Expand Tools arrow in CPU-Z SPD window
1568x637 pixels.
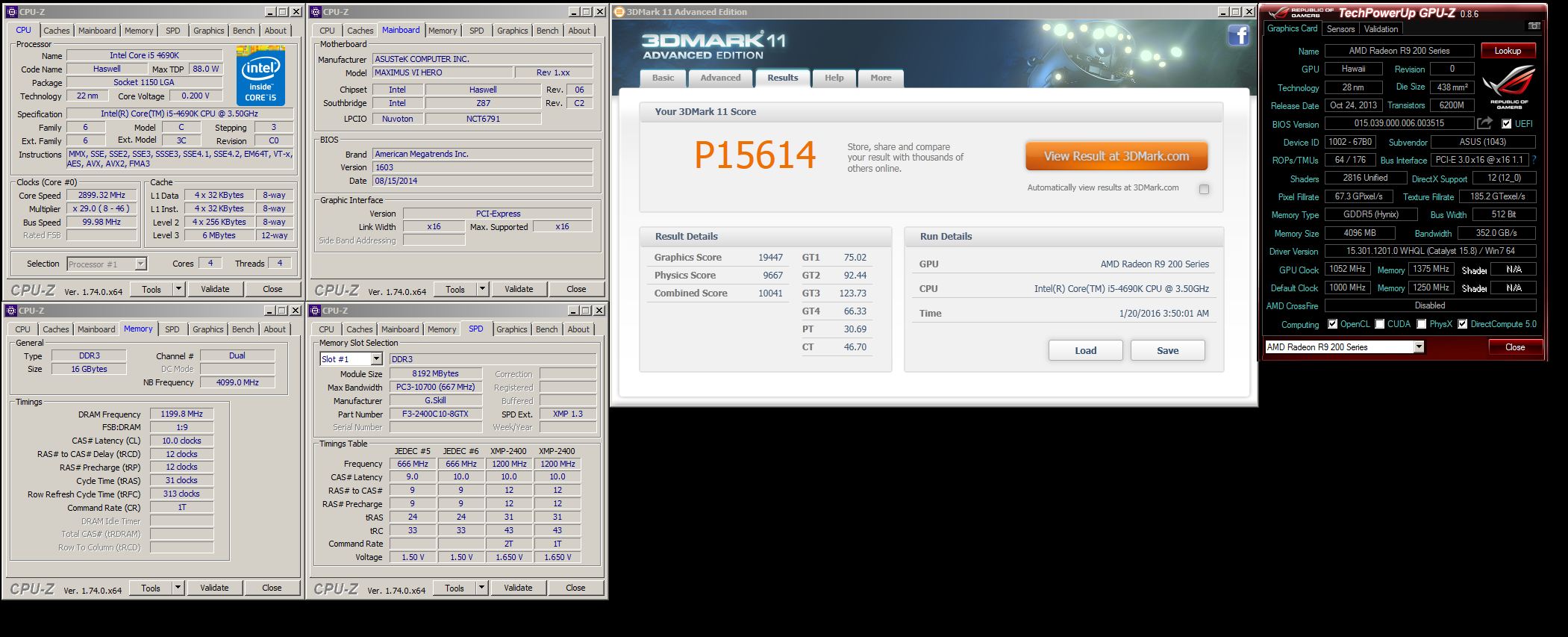tap(481, 588)
